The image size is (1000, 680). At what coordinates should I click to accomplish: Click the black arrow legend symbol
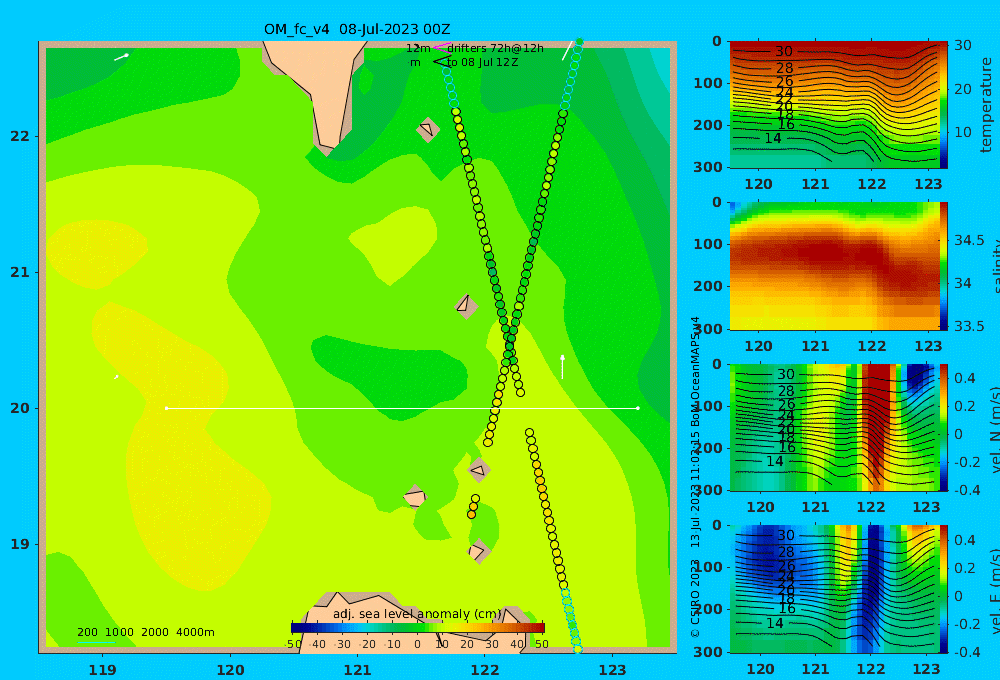pos(441,62)
